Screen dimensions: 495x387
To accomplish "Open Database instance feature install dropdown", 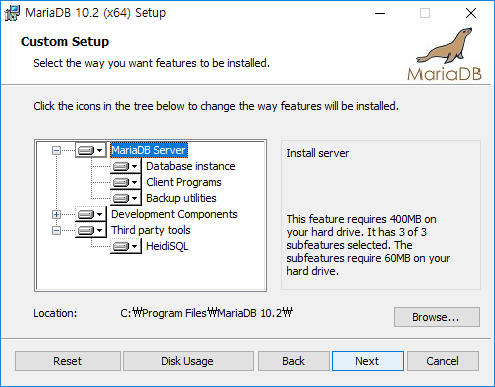I will pos(126,166).
